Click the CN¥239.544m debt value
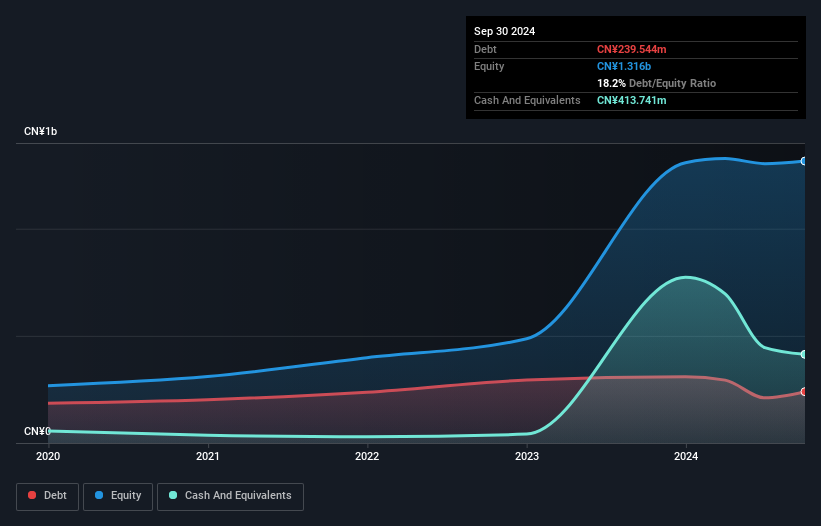The height and width of the screenshot is (526, 821). [x=631, y=49]
